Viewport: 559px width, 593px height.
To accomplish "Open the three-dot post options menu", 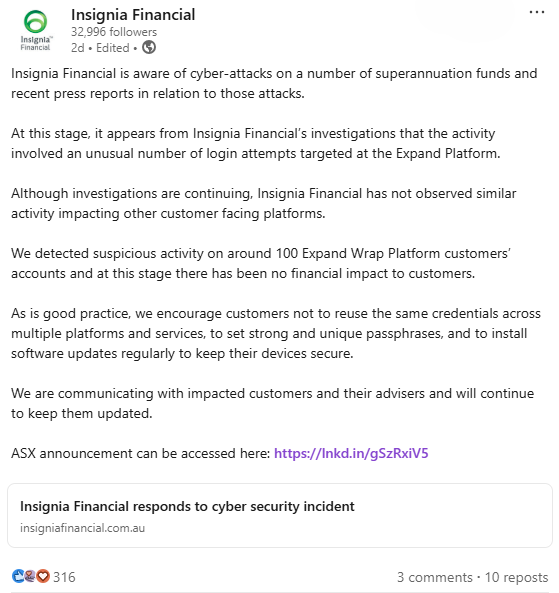I will pos(537,12).
